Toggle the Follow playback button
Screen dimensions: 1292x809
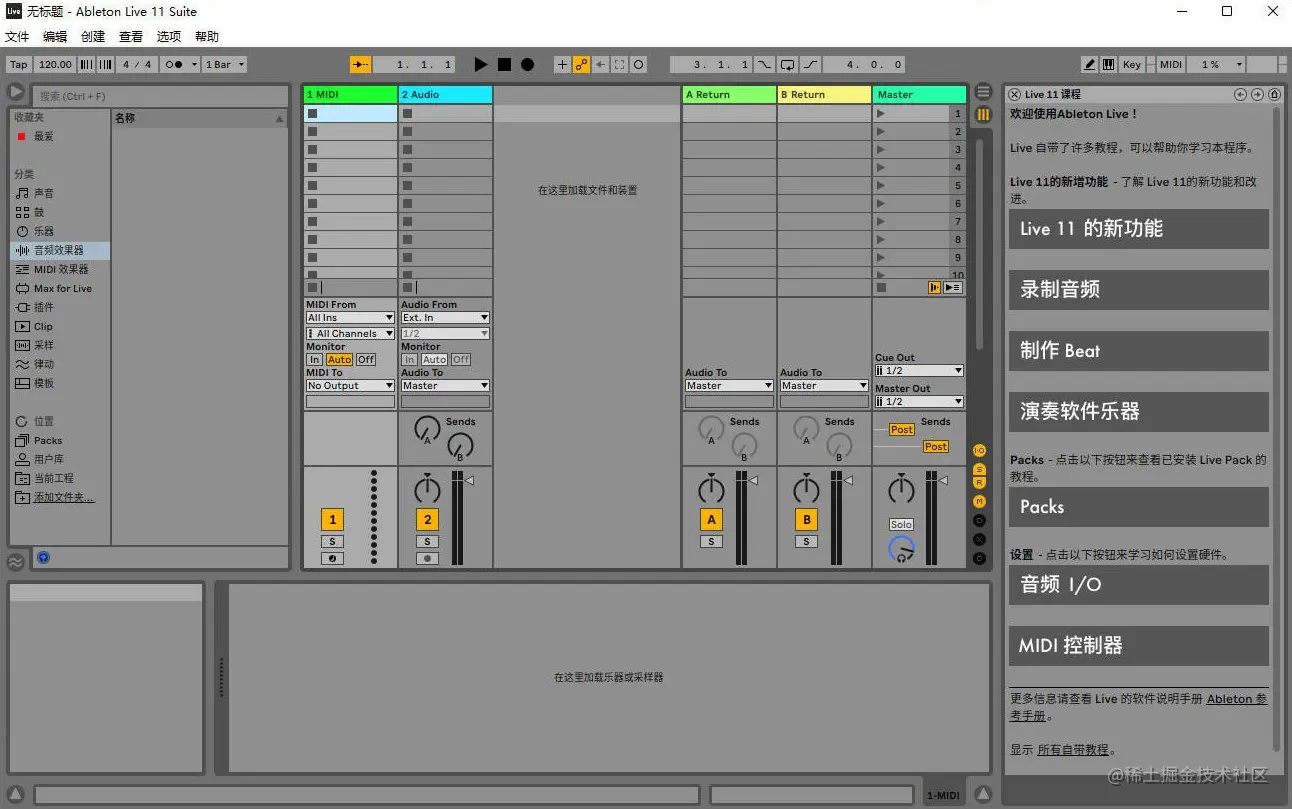point(360,64)
